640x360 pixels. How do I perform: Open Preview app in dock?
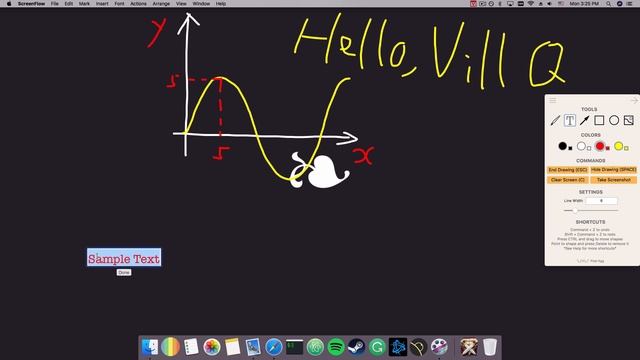[x=253, y=347]
